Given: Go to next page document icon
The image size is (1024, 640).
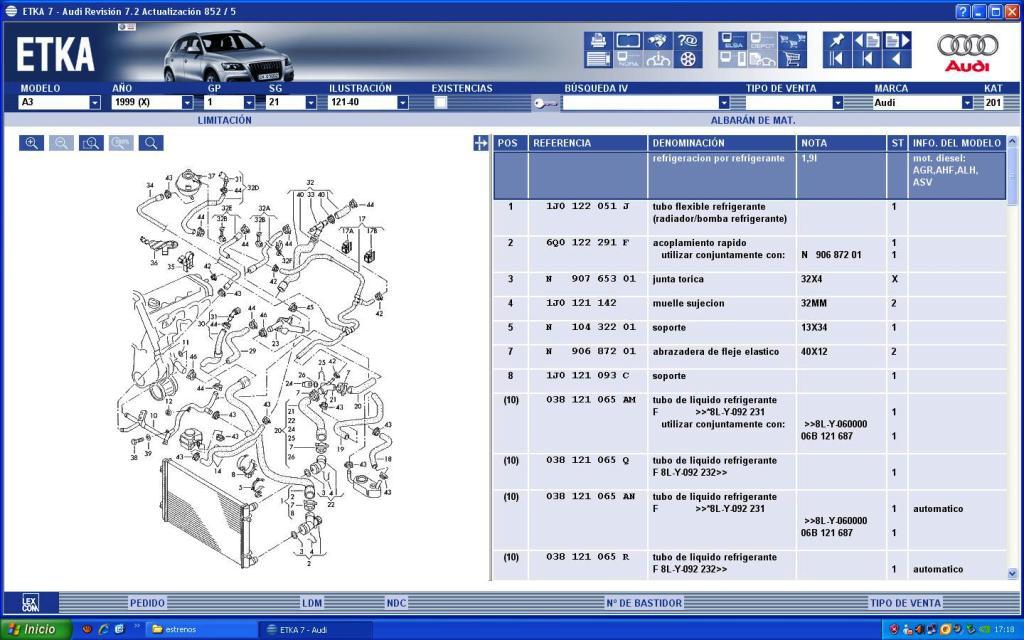Looking at the screenshot, I should [897, 40].
